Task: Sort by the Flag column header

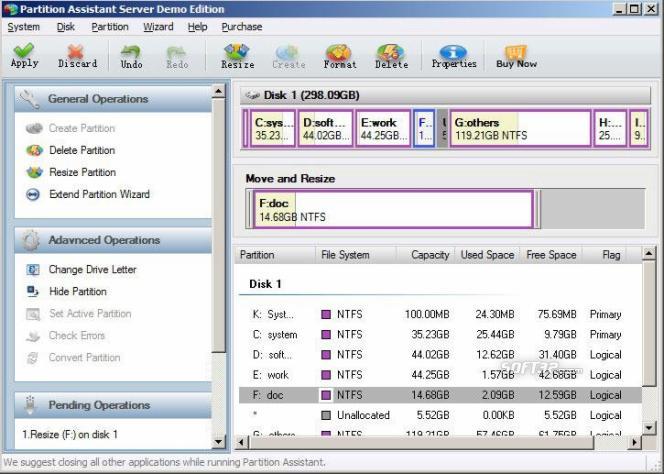Action: (x=605, y=255)
